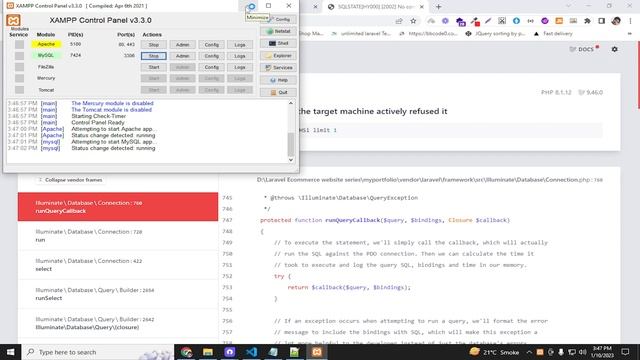The width and height of the screenshot is (640, 360).
Task: Toggle MySQL service checkbox
Action: 19,56
